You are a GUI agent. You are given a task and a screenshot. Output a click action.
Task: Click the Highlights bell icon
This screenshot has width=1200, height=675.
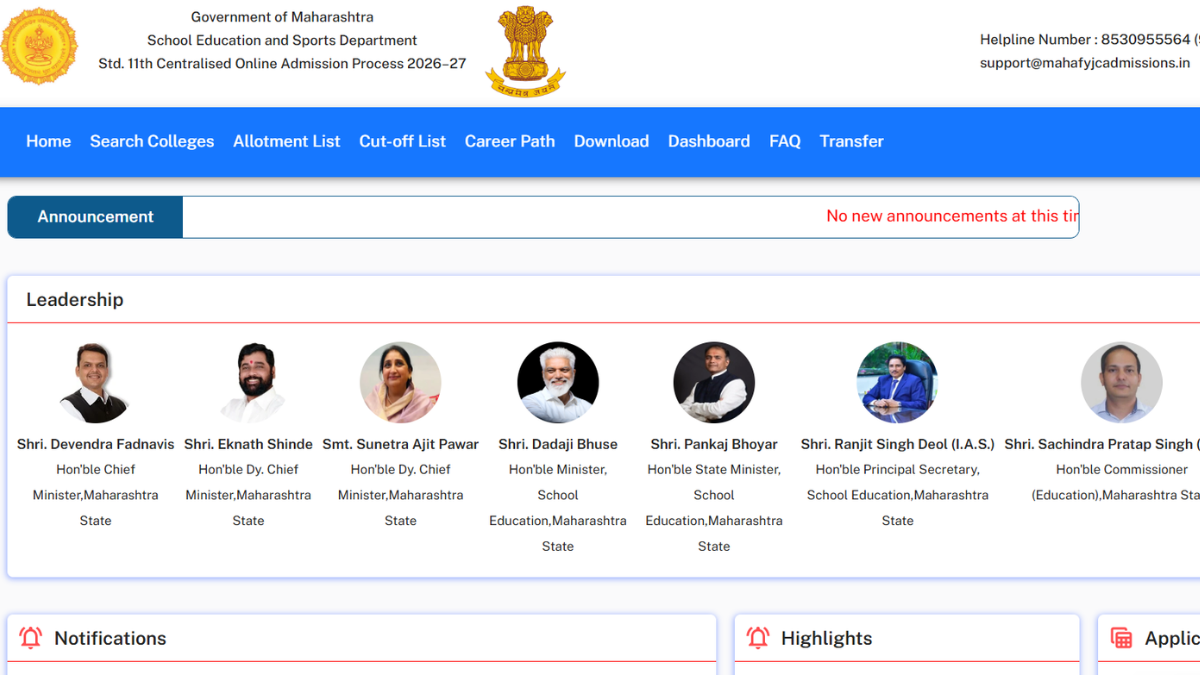click(758, 638)
